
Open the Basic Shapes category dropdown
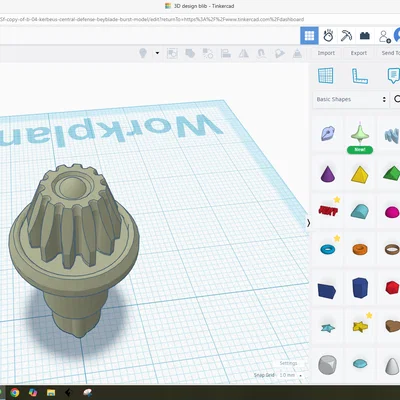(x=351, y=99)
